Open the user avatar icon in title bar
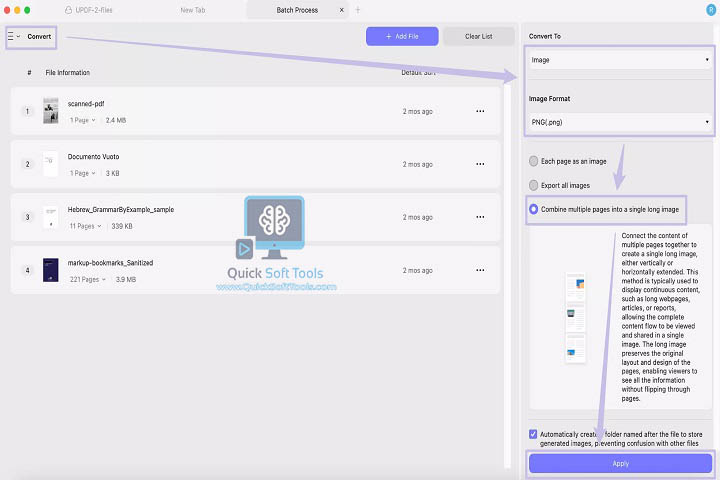The height and width of the screenshot is (480, 720). pos(711,10)
